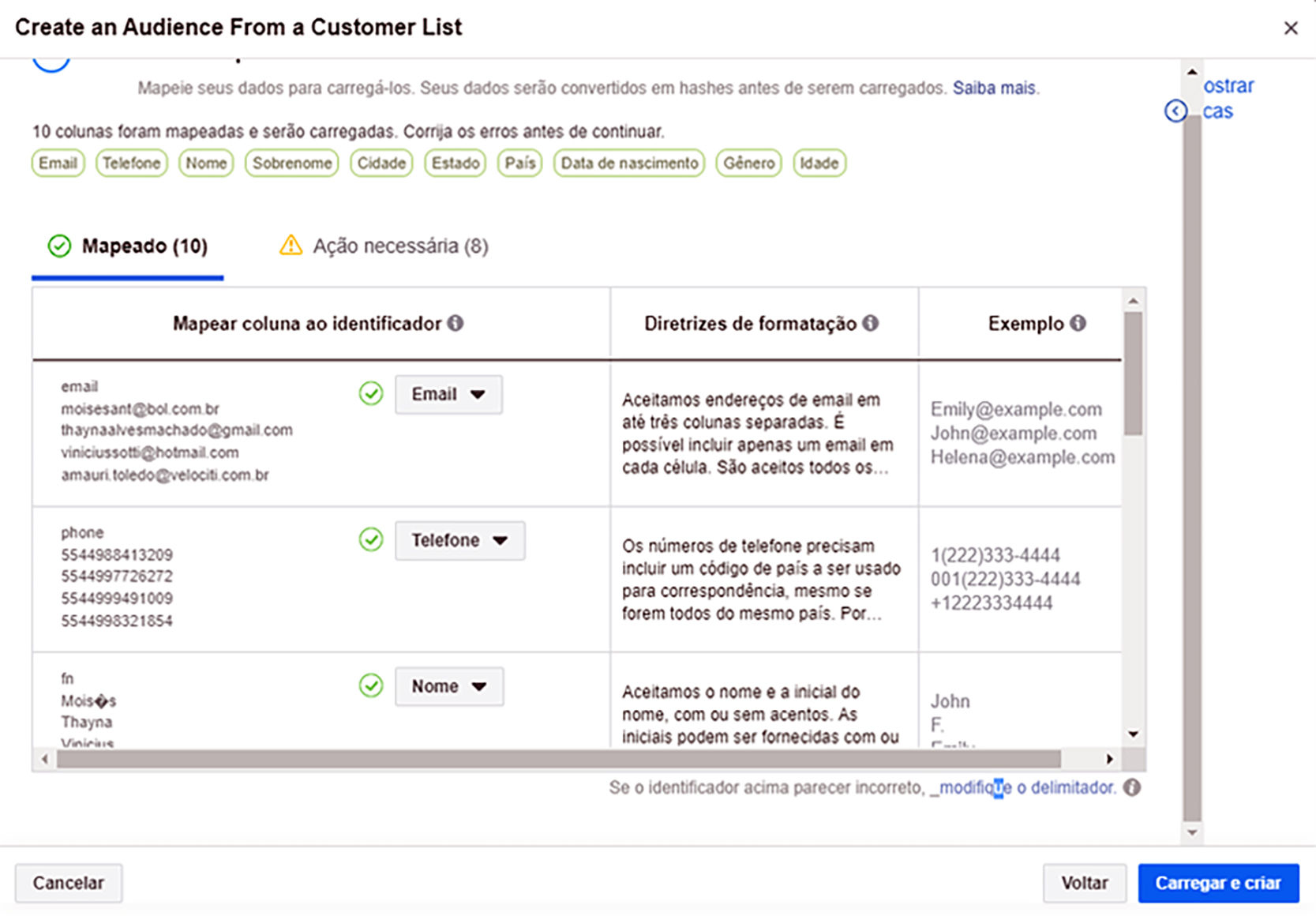
Task: Close the Create an Audience dialog
Action: tap(1291, 28)
